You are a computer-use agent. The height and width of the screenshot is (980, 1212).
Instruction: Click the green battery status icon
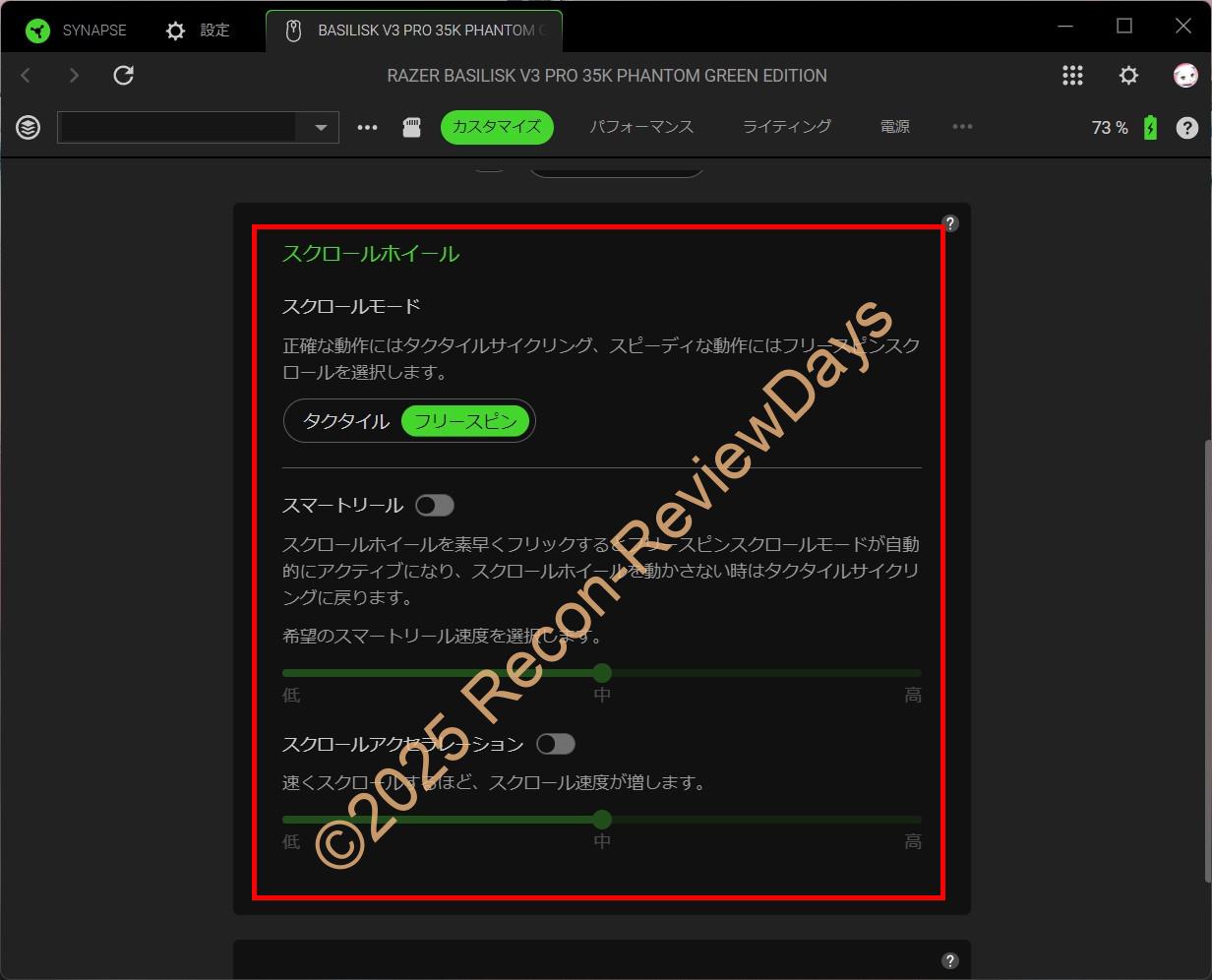pyautogui.click(x=1150, y=128)
